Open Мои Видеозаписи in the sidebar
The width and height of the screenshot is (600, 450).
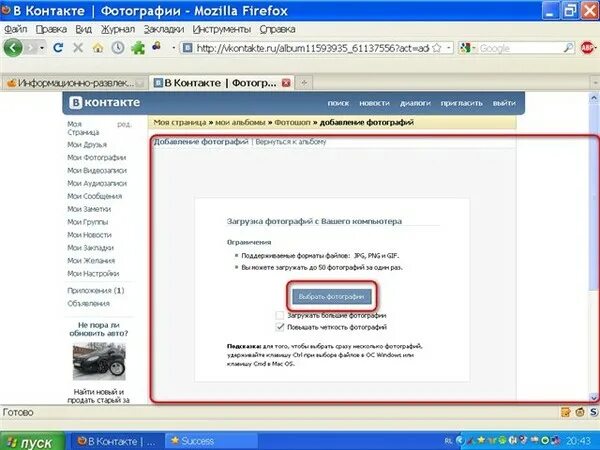point(97,170)
